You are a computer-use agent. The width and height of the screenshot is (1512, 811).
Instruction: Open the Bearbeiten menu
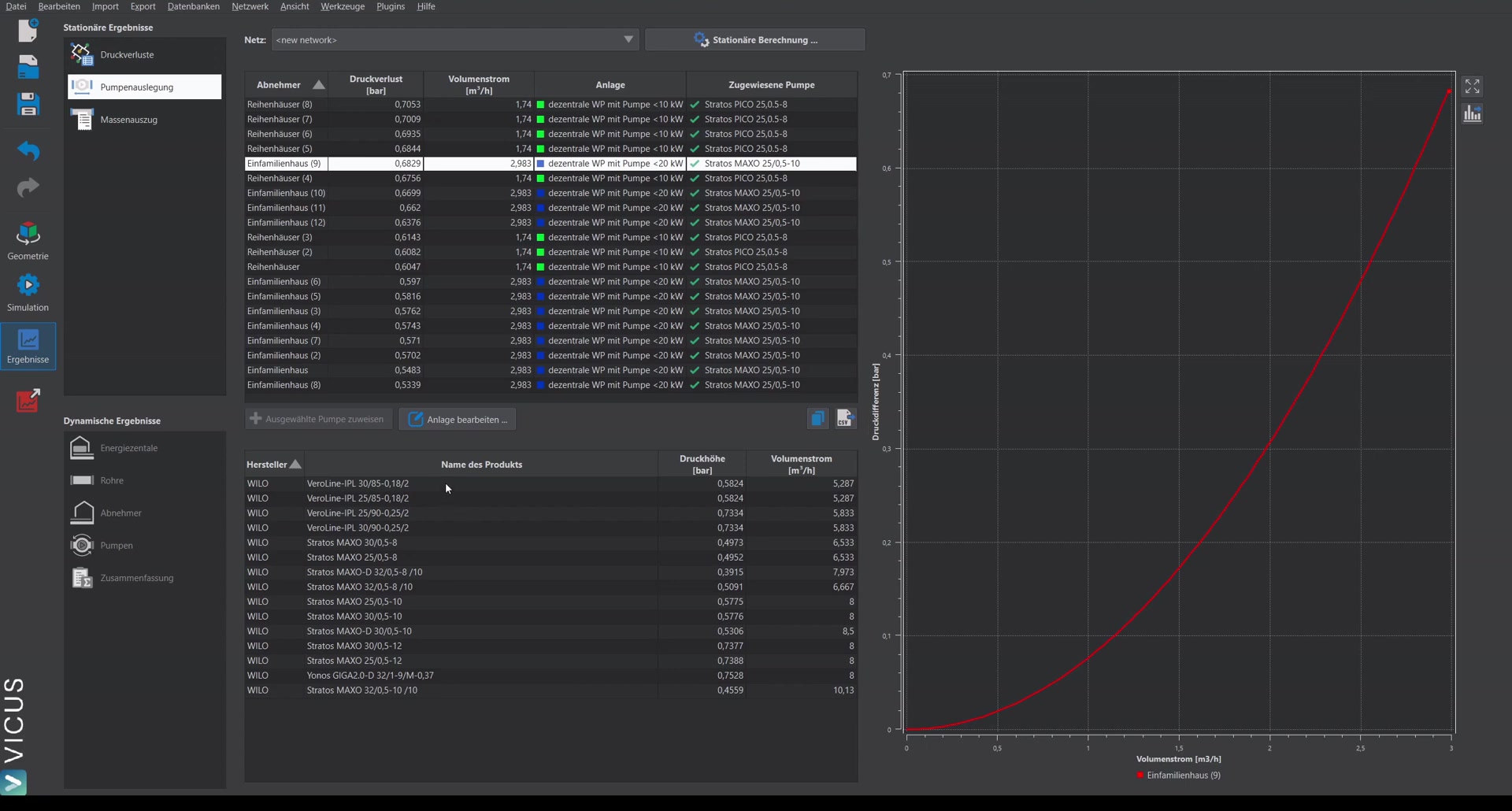click(x=59, y=6)
